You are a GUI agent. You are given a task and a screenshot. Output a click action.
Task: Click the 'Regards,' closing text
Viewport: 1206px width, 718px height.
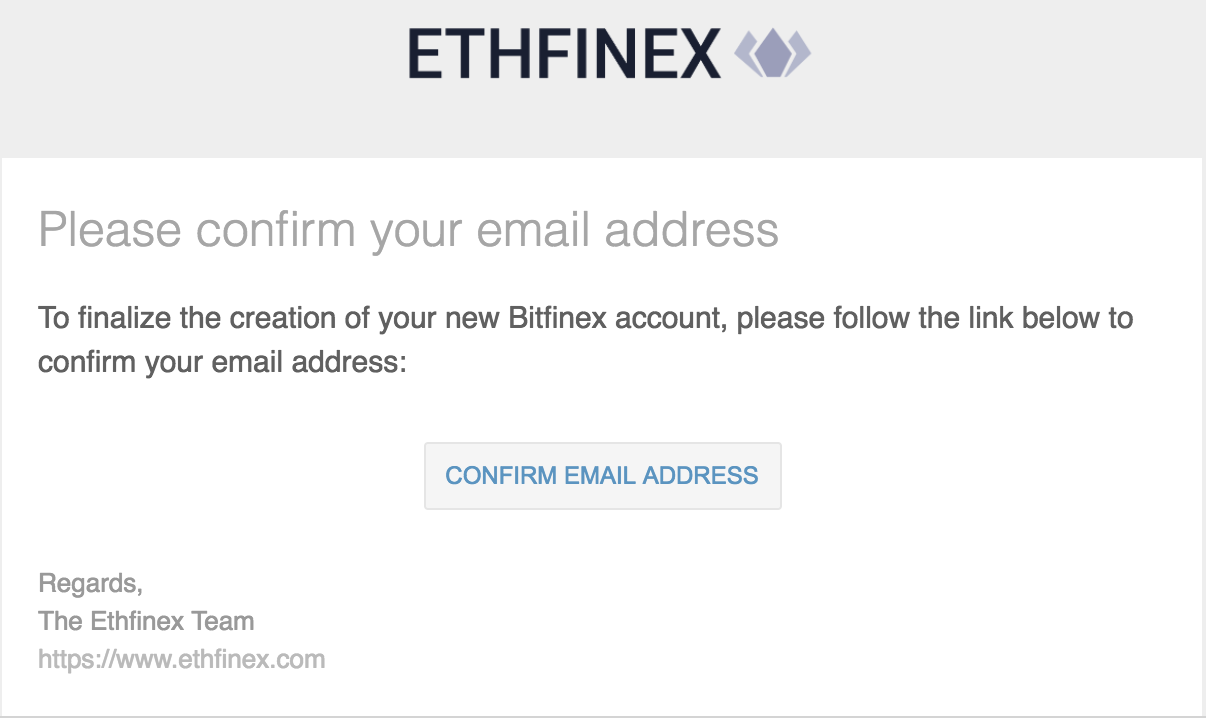pos(90,584)
